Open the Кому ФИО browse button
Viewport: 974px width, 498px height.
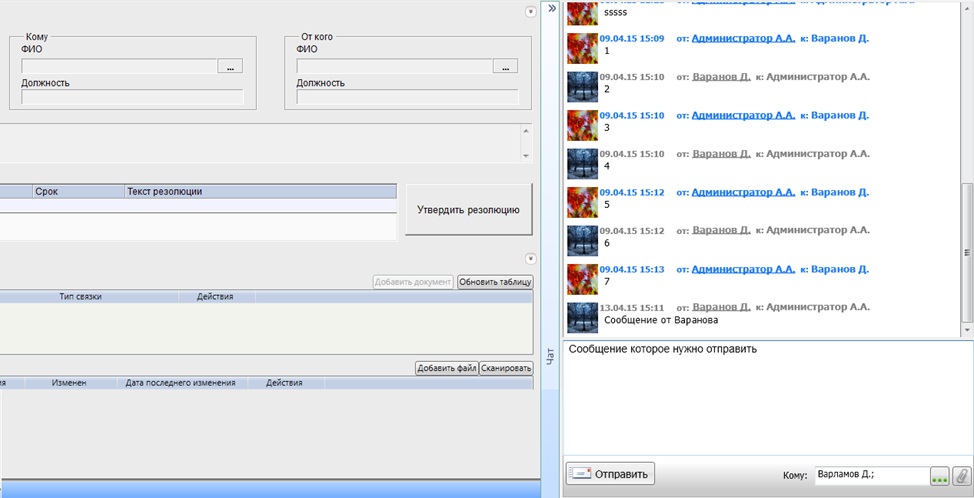click(x=230, y=66)
